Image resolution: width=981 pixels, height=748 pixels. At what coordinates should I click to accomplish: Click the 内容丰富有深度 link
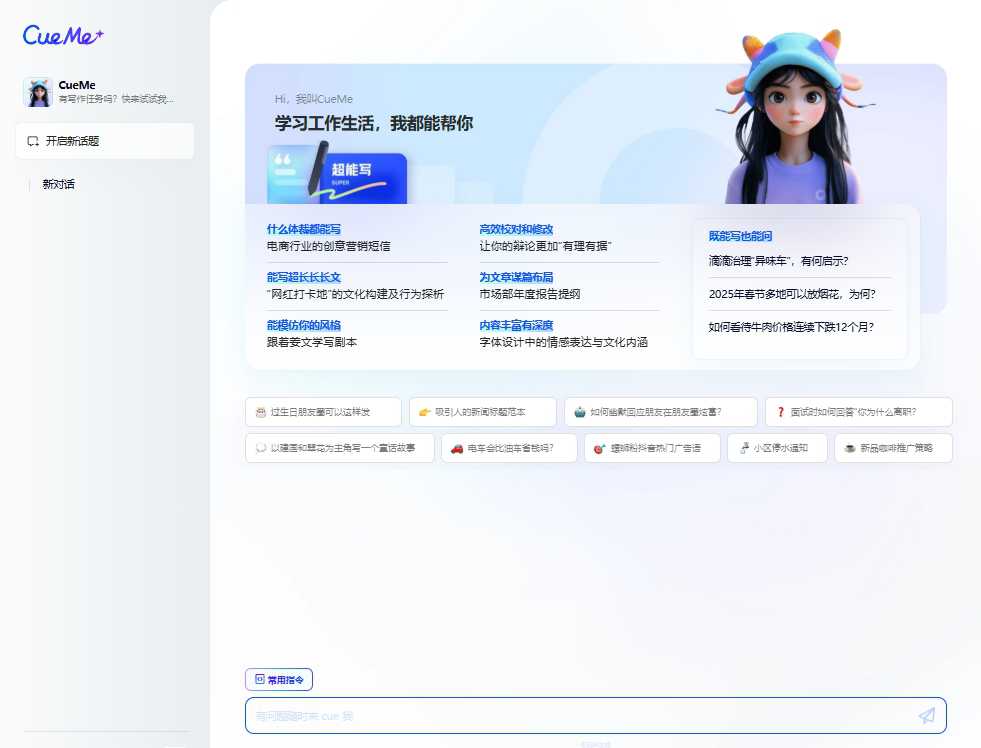pyautogui.click(x=517, y=325)
